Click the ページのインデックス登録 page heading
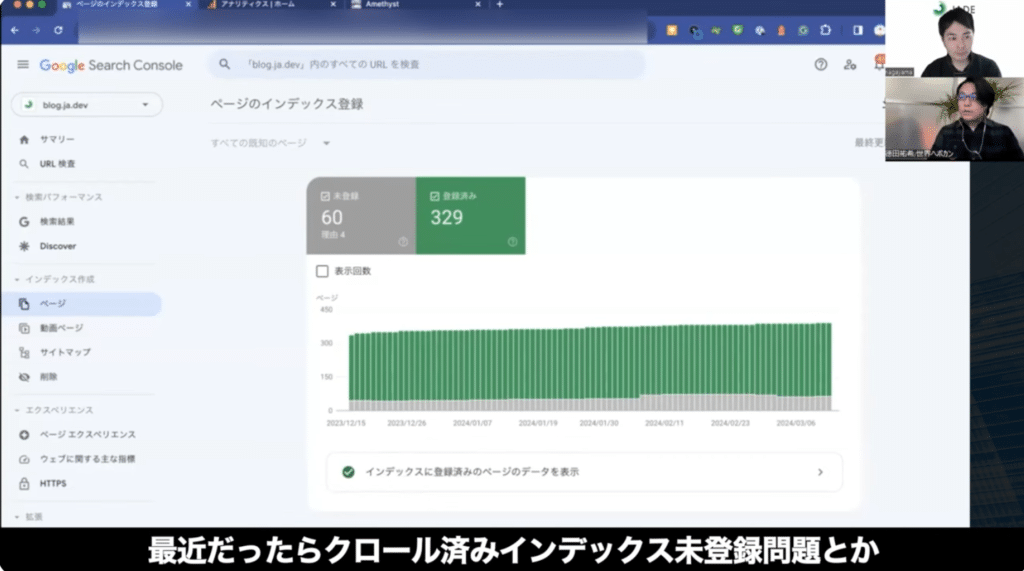This screenshot has height=571, width=1024. click(287, 104)
